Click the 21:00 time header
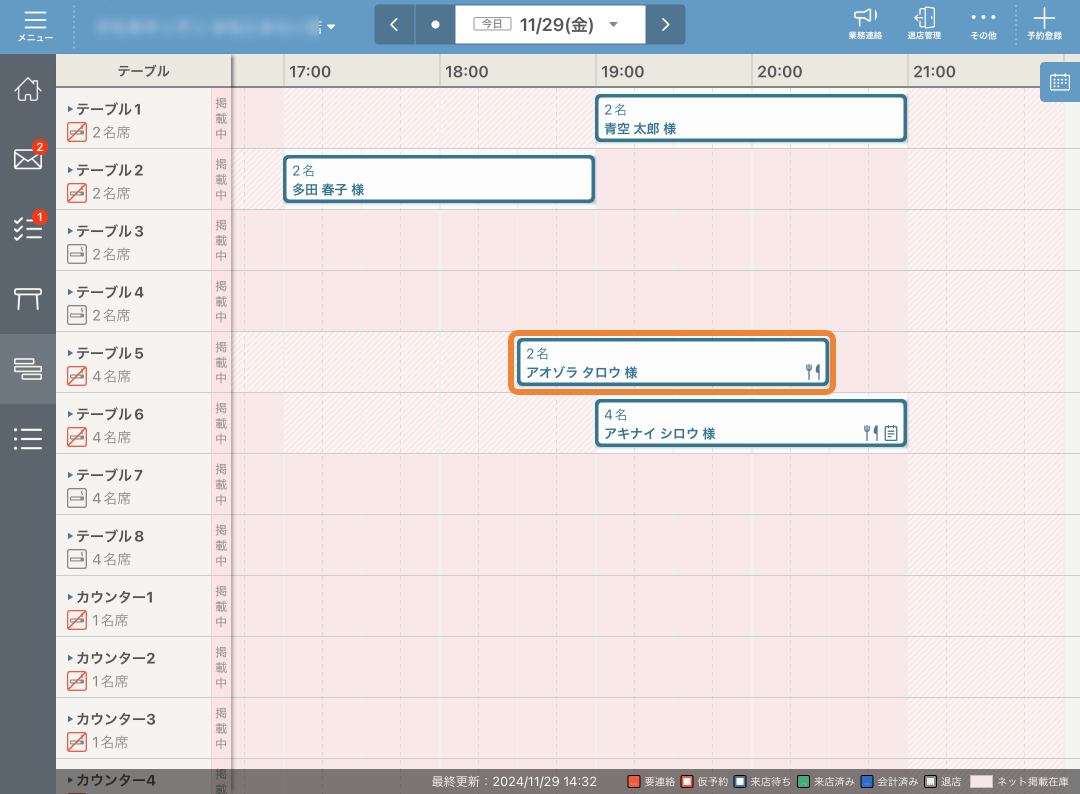This screenshot has height=794, width=1080. pyautogui.click(x=934, y=72)
